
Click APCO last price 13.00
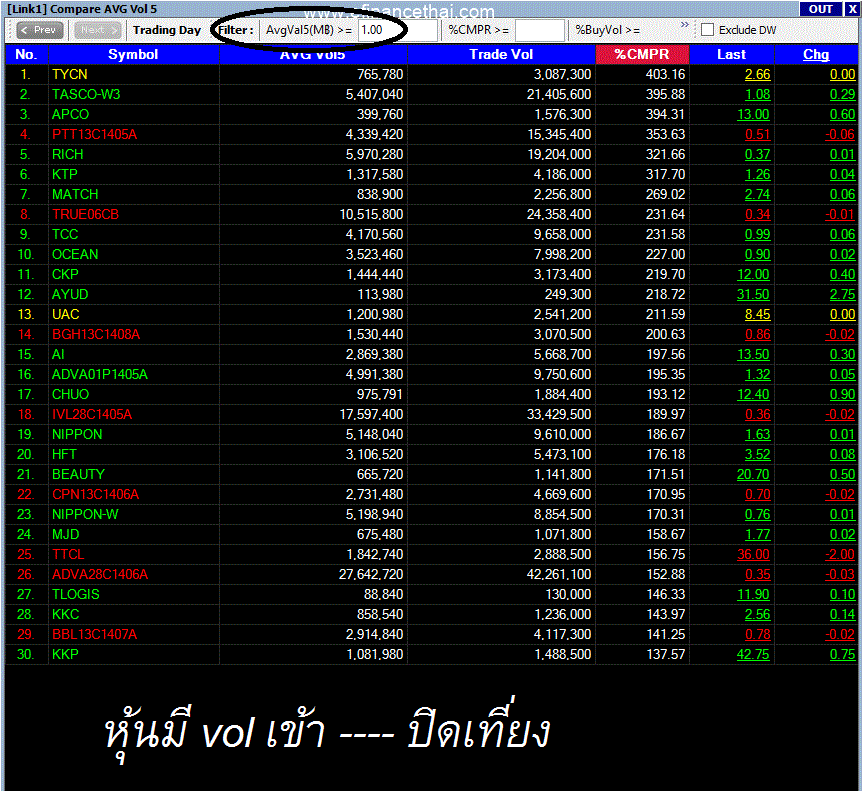[753, 115]
